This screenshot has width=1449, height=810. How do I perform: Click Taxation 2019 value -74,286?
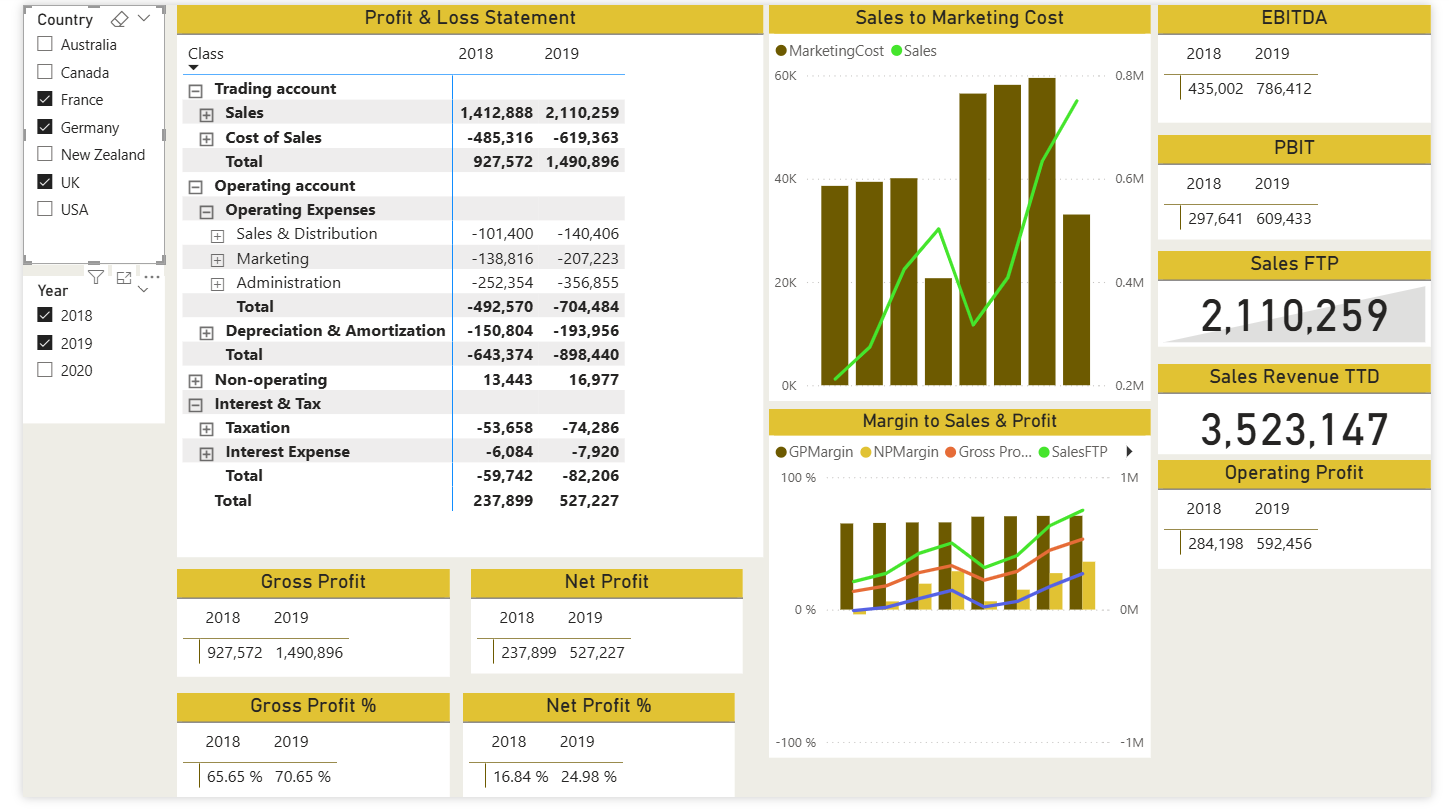[591, 428]
